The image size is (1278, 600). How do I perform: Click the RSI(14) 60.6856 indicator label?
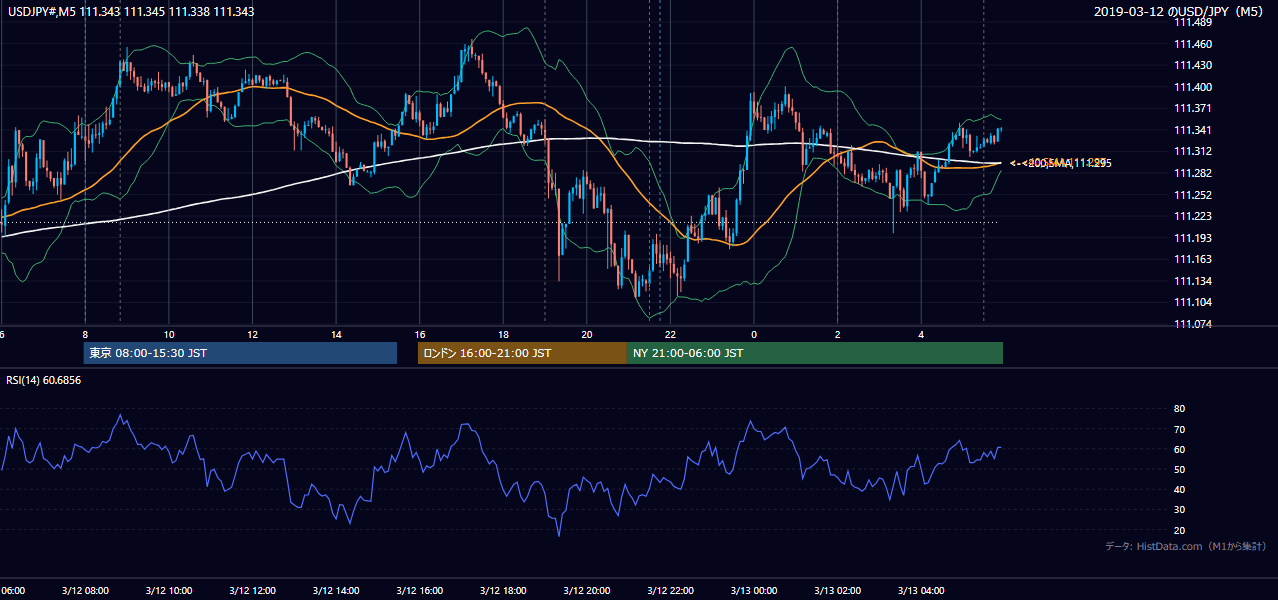tap(44, 380)
